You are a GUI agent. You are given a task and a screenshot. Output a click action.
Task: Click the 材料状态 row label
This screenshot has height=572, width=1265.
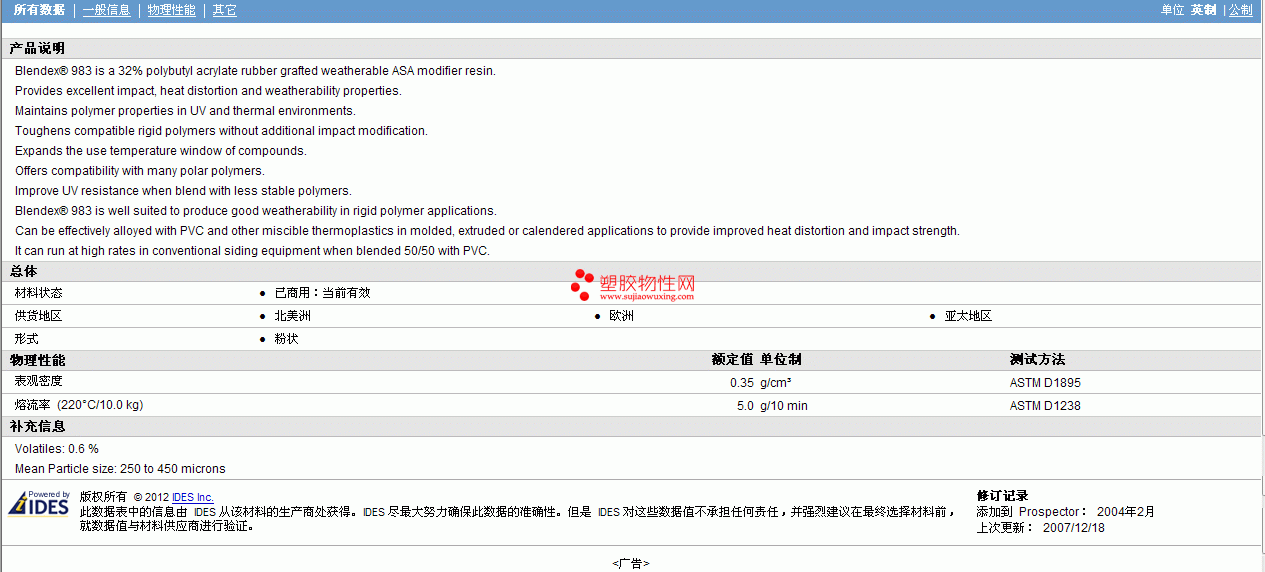(39, 293)
